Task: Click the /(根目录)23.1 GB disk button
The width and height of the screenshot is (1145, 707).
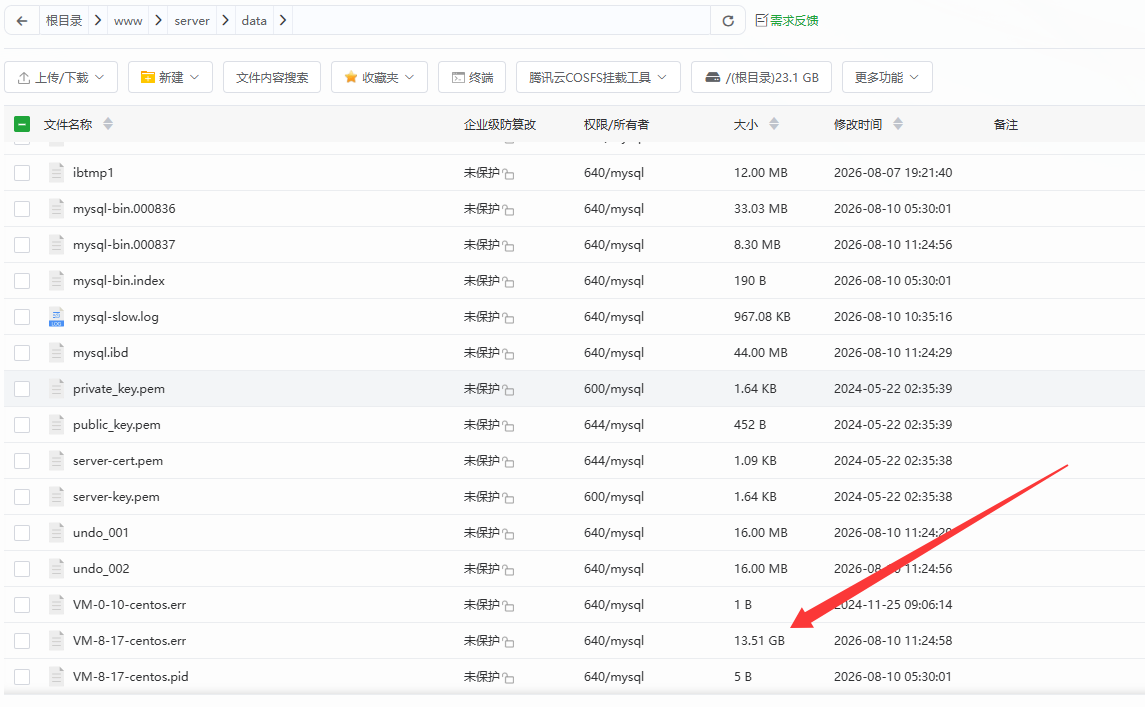Action: pos(762,77)
